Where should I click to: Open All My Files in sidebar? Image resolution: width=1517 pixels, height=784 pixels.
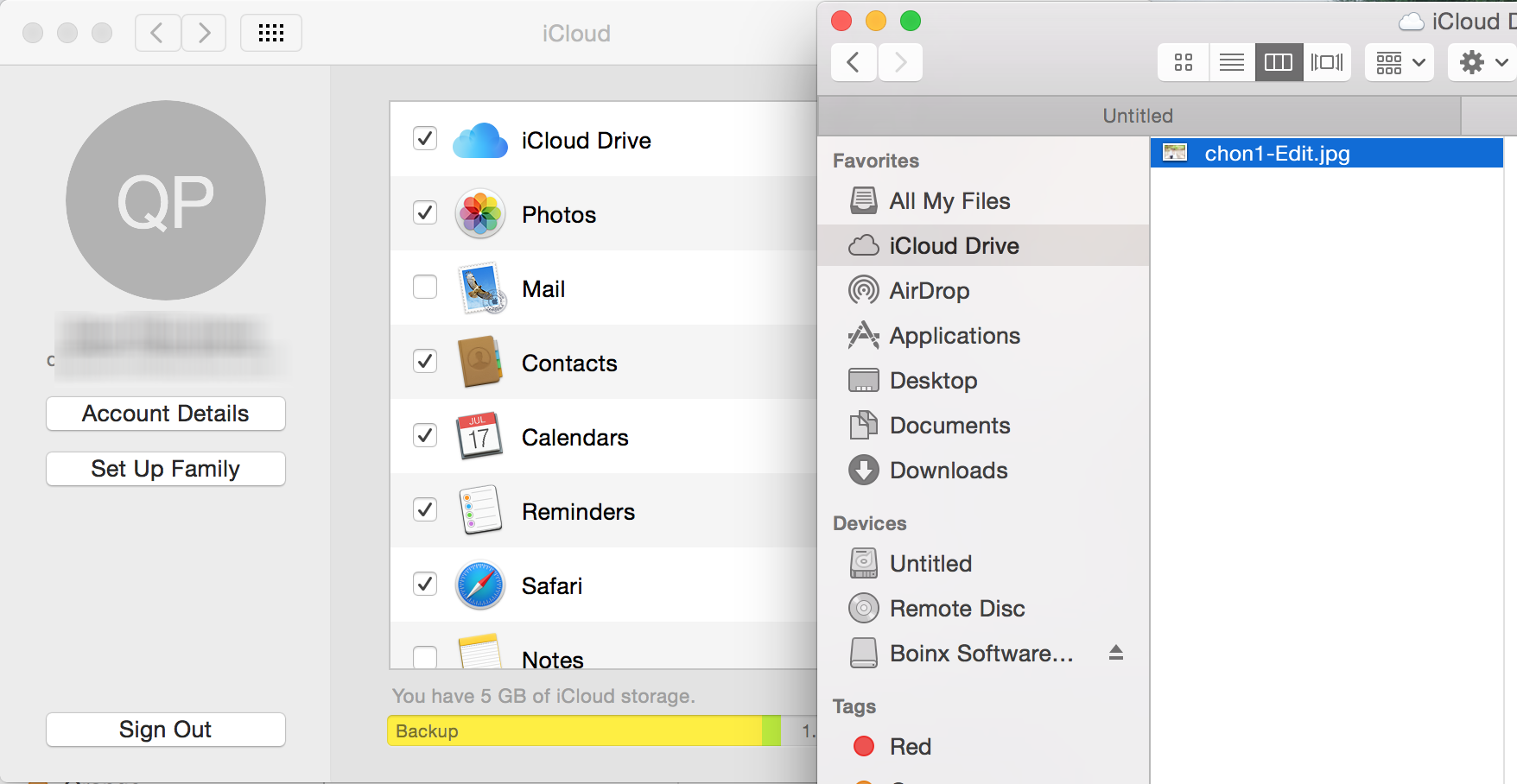tap(983, 201)
